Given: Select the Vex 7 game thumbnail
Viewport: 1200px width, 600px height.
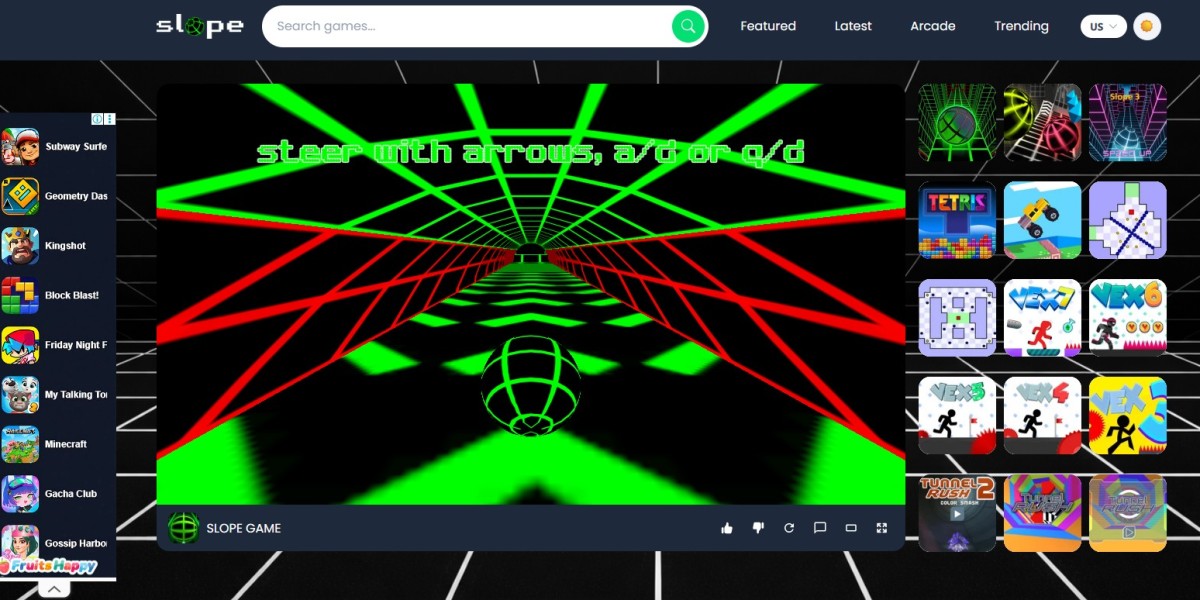Looking at the screenshot, I should pos(1042,318).
